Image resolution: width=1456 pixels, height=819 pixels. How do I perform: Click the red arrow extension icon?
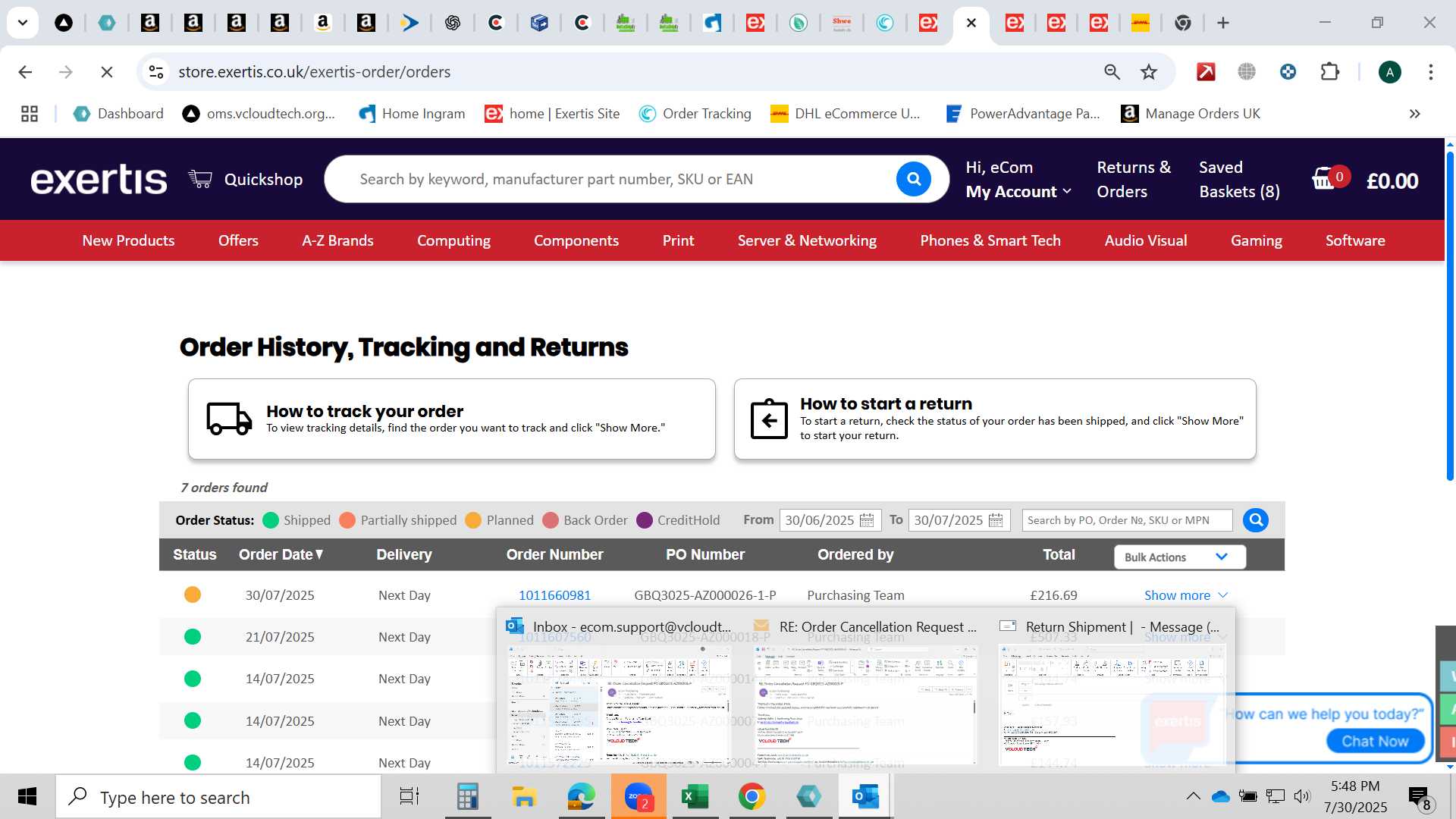click(x=1206, y=72)
